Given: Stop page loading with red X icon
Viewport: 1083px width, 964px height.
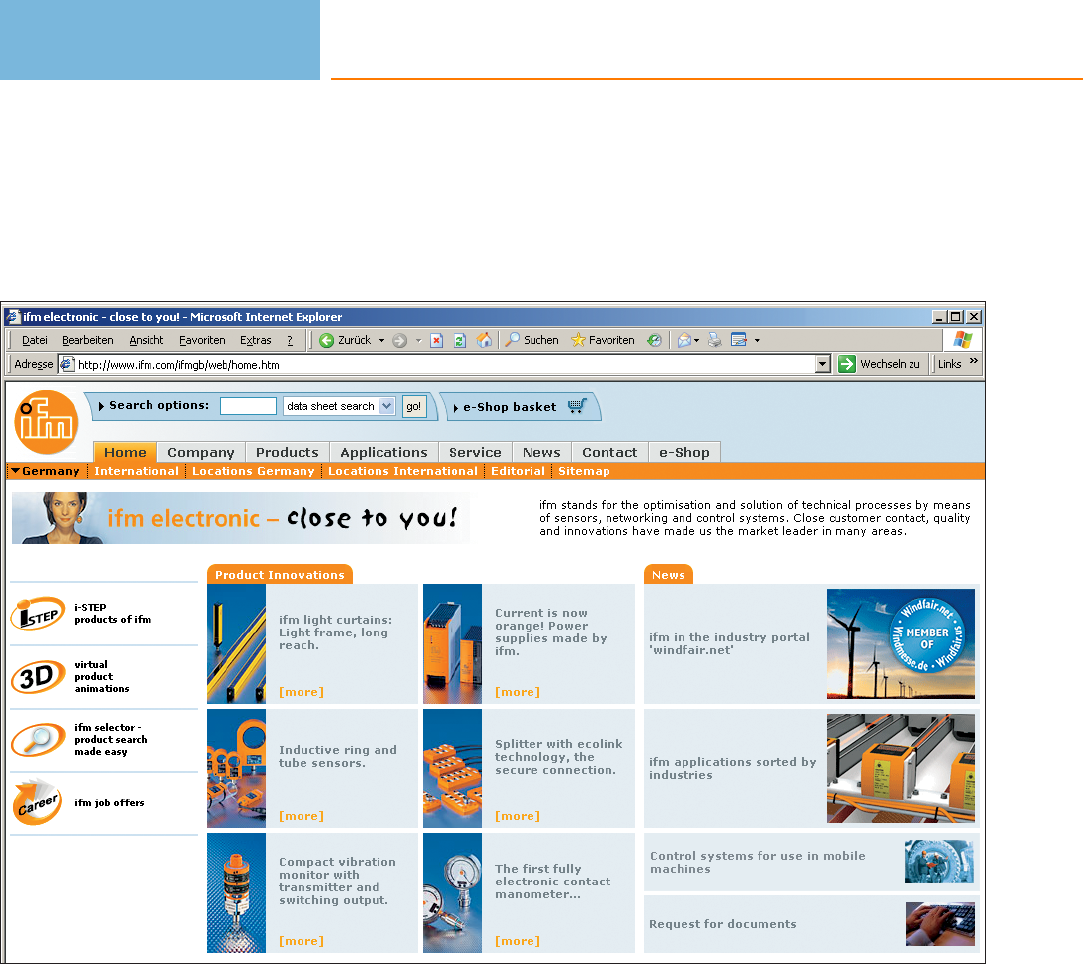Looking at the screenshot, I should pyautogui.click(x=437, y=340).
